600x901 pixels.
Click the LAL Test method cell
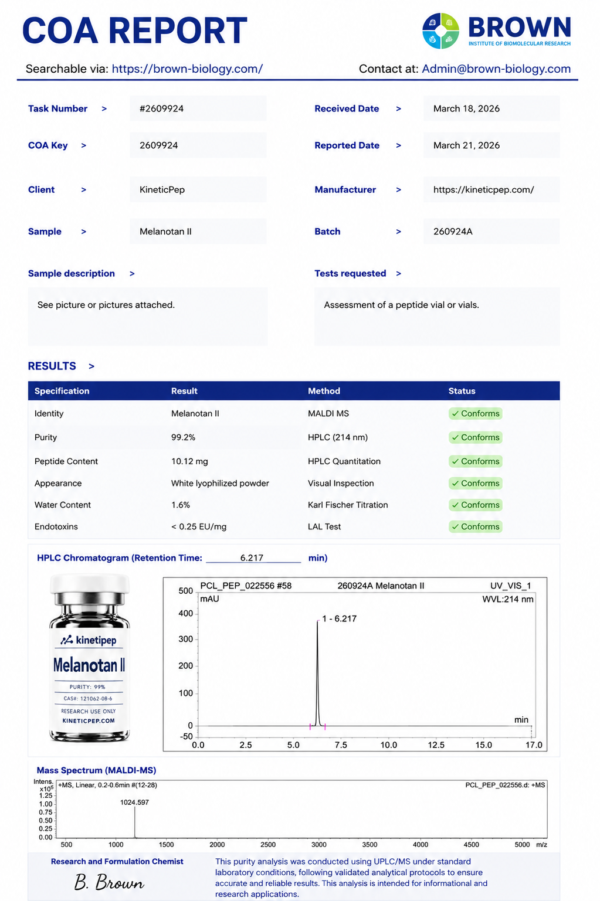(x=324, y=526)
